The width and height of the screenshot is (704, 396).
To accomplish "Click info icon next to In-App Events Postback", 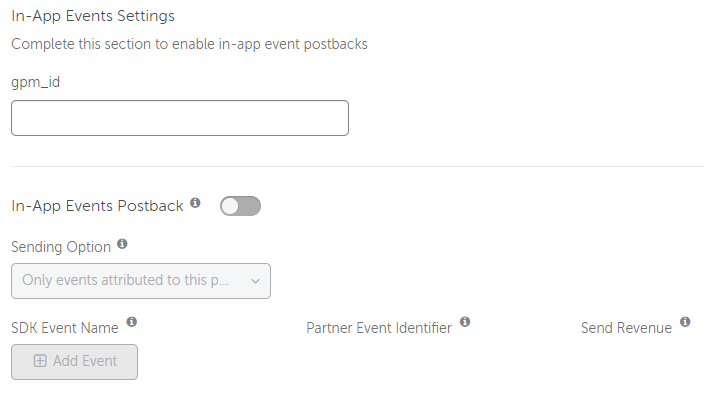I will pyautogui.click(x=195, y=202).
